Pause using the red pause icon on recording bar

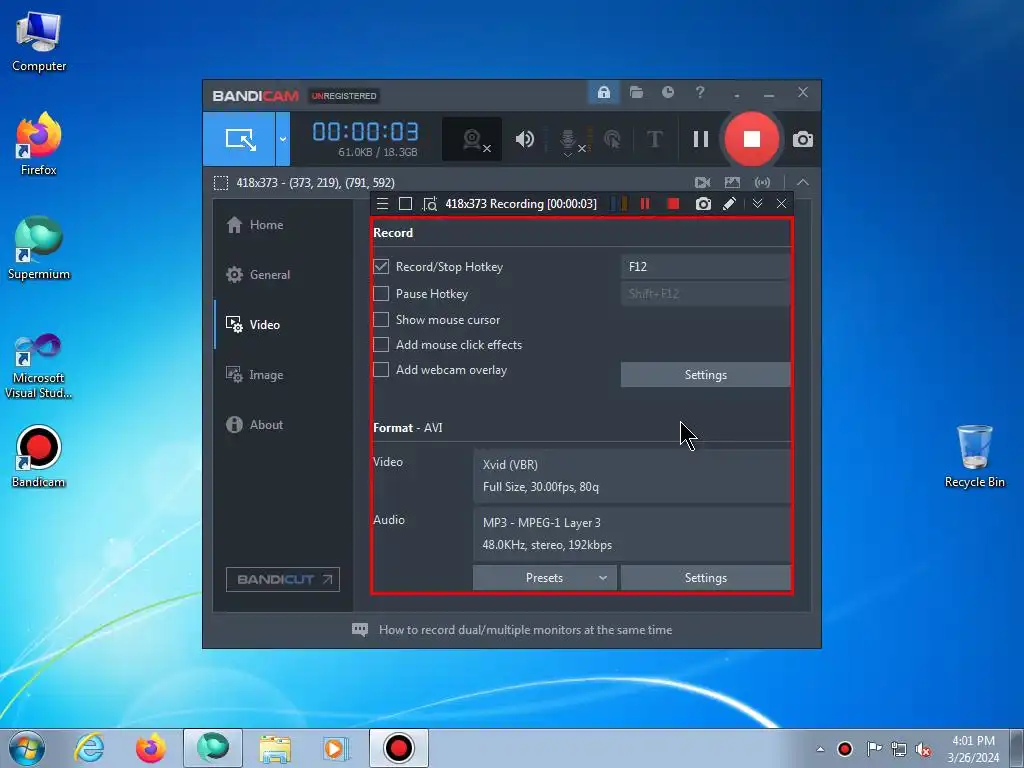645,204
